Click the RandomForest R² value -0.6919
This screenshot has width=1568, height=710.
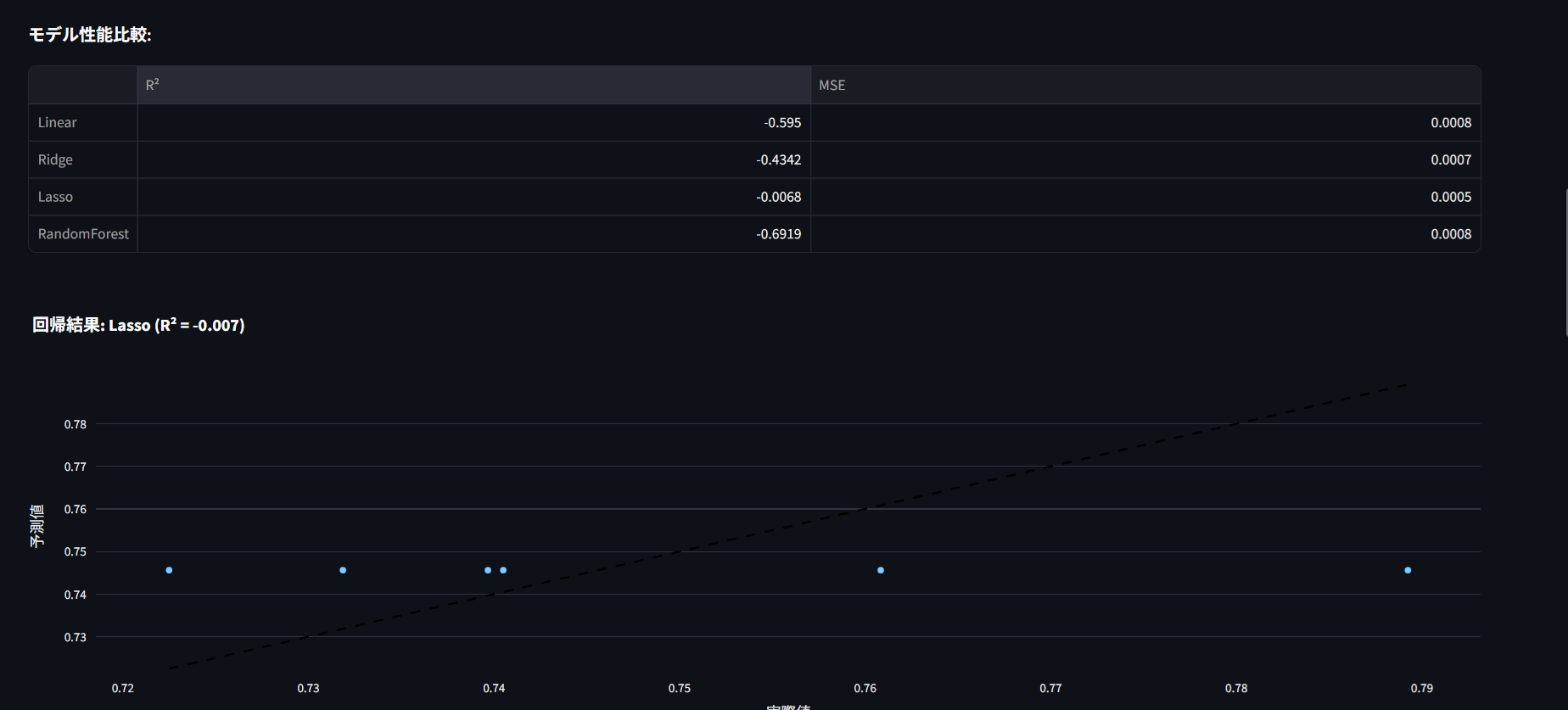point(778,234)
